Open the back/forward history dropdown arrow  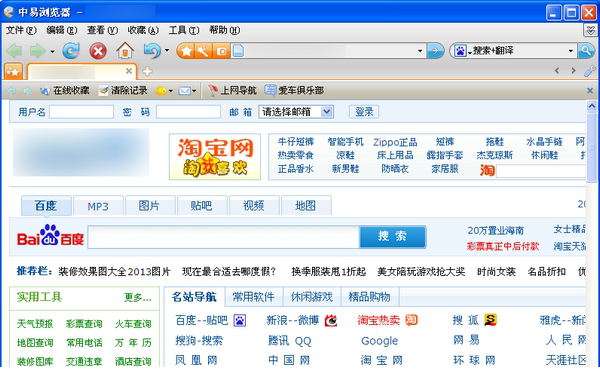coord(52,51)
